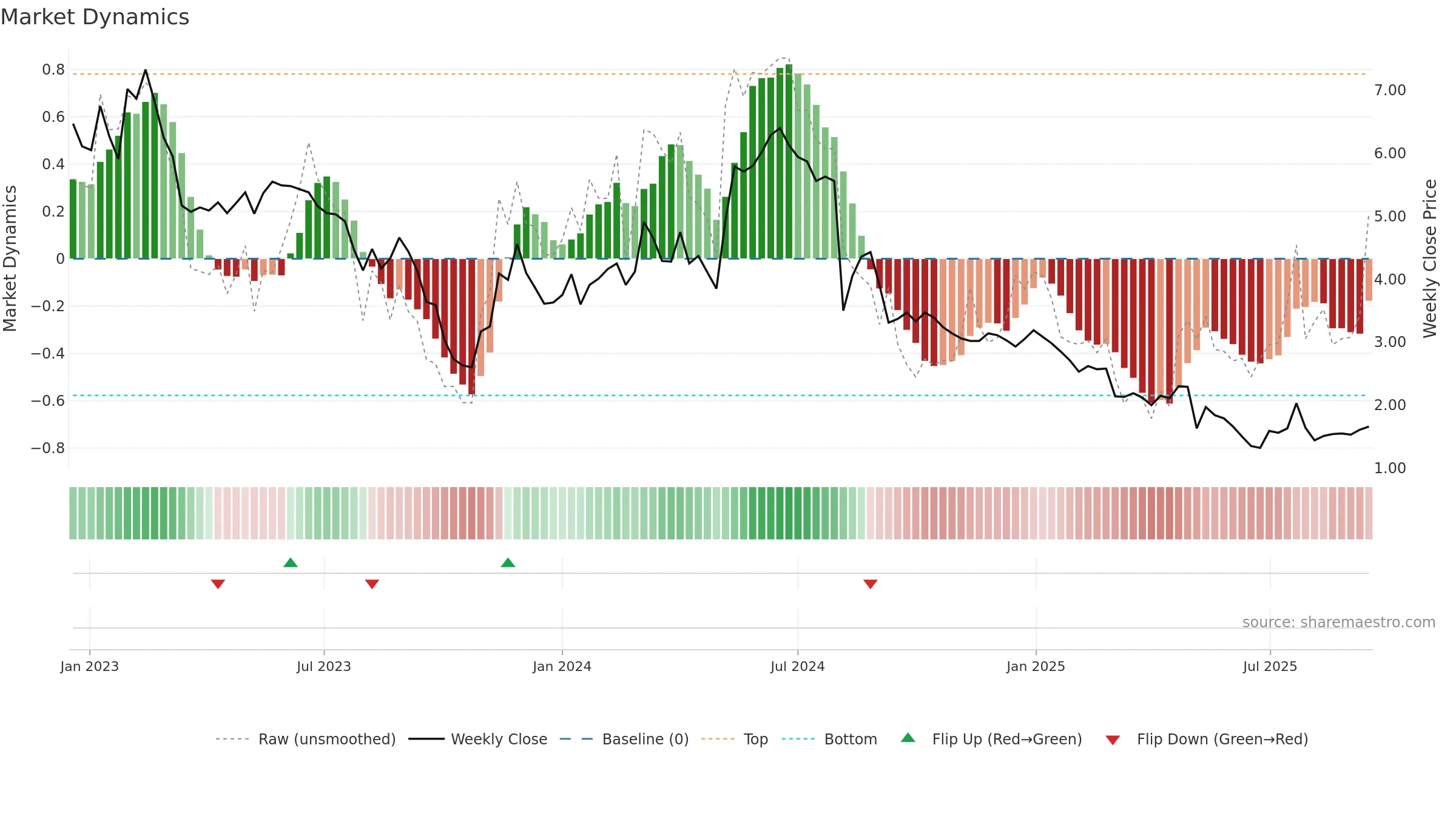
Task: Click the tallest green bar peaking near Jul 2024
Action: (x=789, y=161)
